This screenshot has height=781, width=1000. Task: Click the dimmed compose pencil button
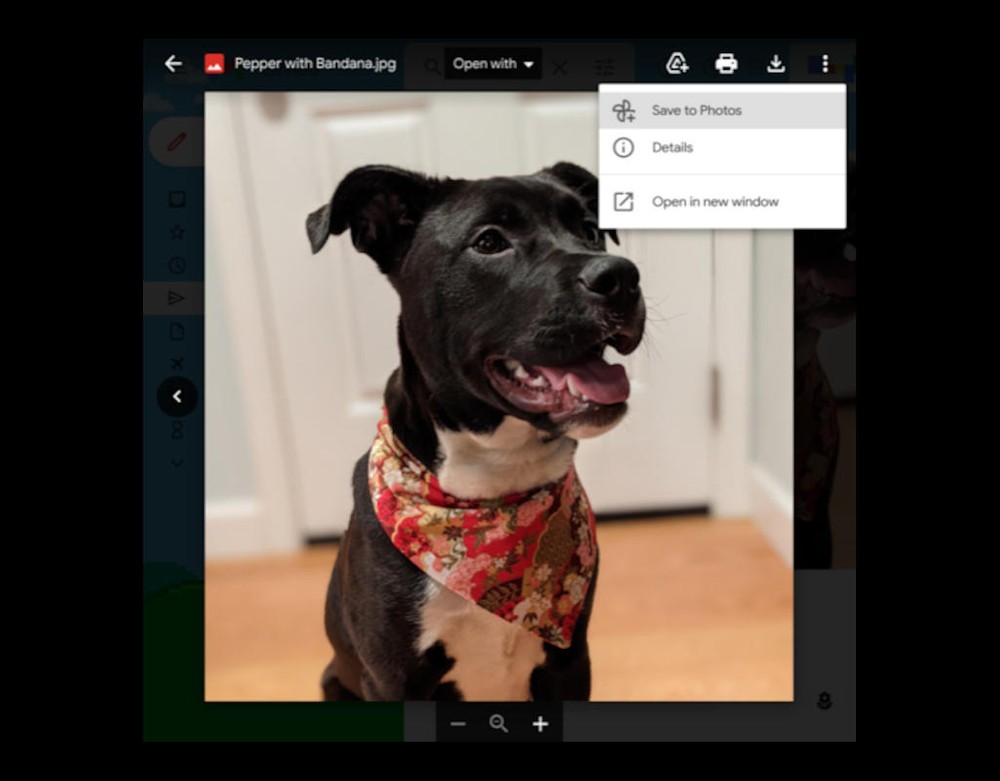176,142
